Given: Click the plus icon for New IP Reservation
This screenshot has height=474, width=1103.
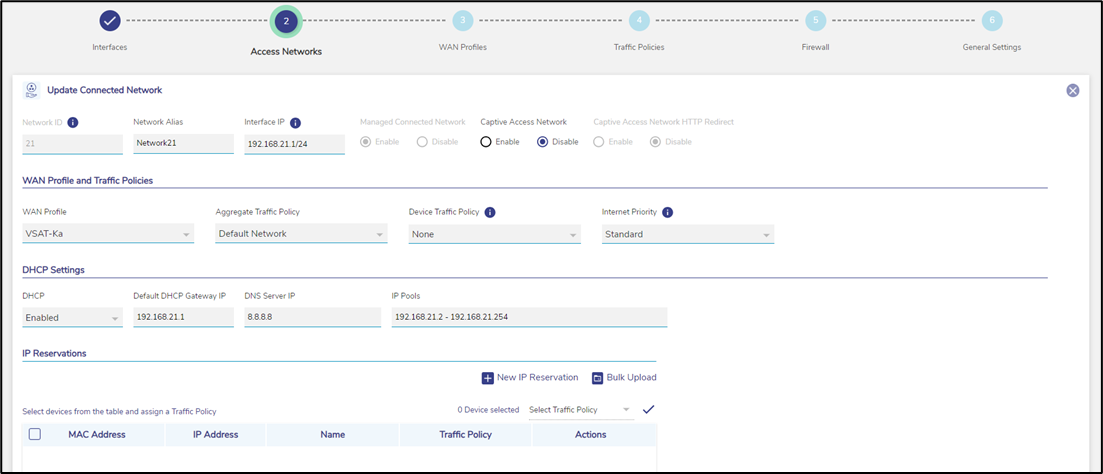Looking at the screenshot, I should click(x=487, y=378).
